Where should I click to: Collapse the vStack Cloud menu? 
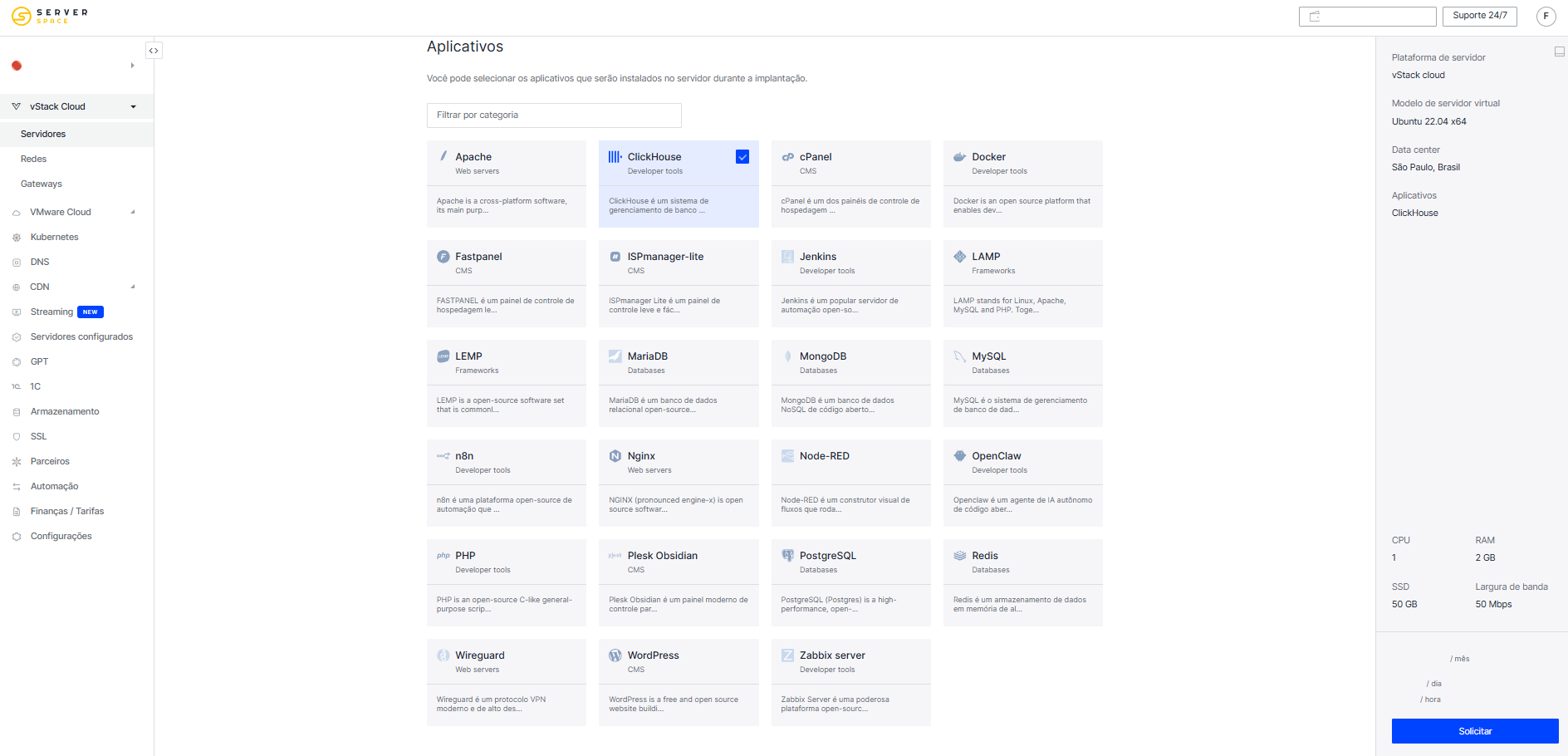click(133, 106)
